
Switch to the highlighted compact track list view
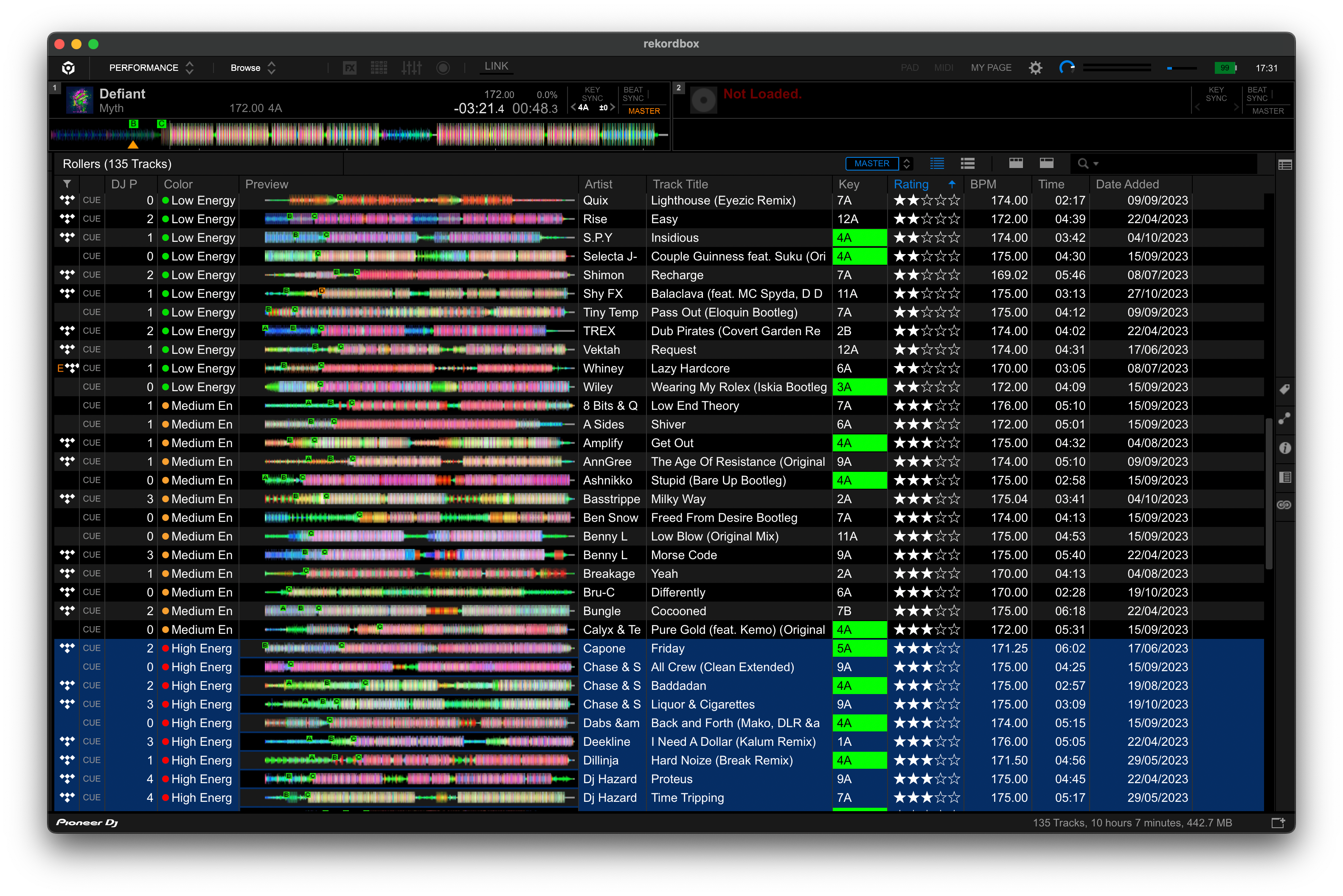(937, 164)
